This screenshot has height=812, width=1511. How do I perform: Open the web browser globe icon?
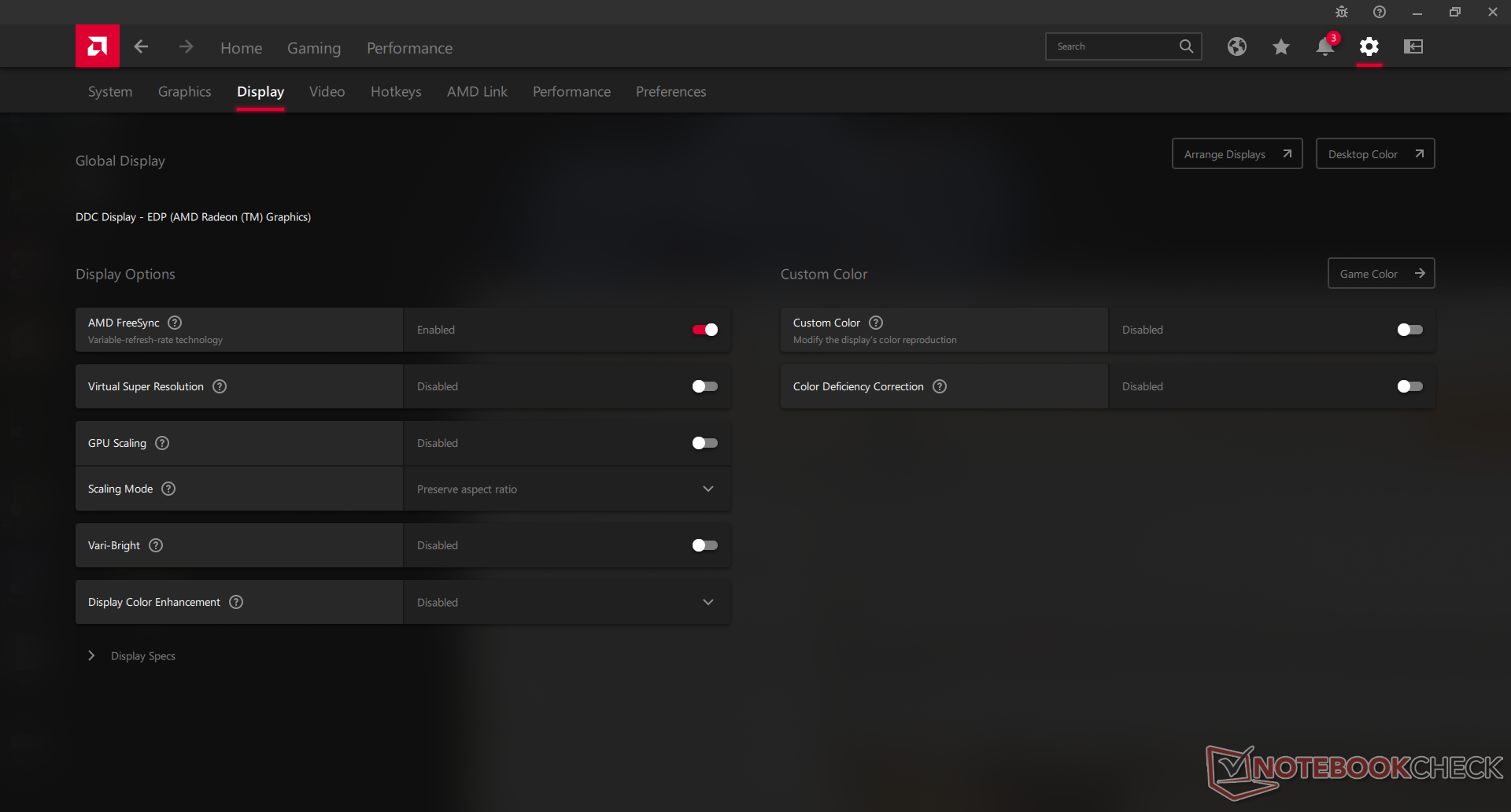pyautogui.click(x=1236, y=46)
